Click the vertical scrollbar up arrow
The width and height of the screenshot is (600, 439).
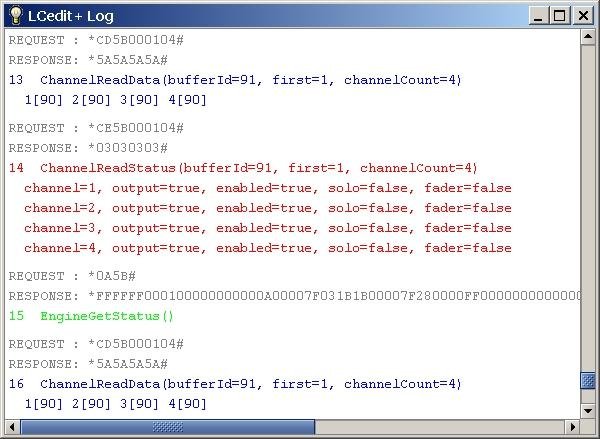[x=588, y=37]
